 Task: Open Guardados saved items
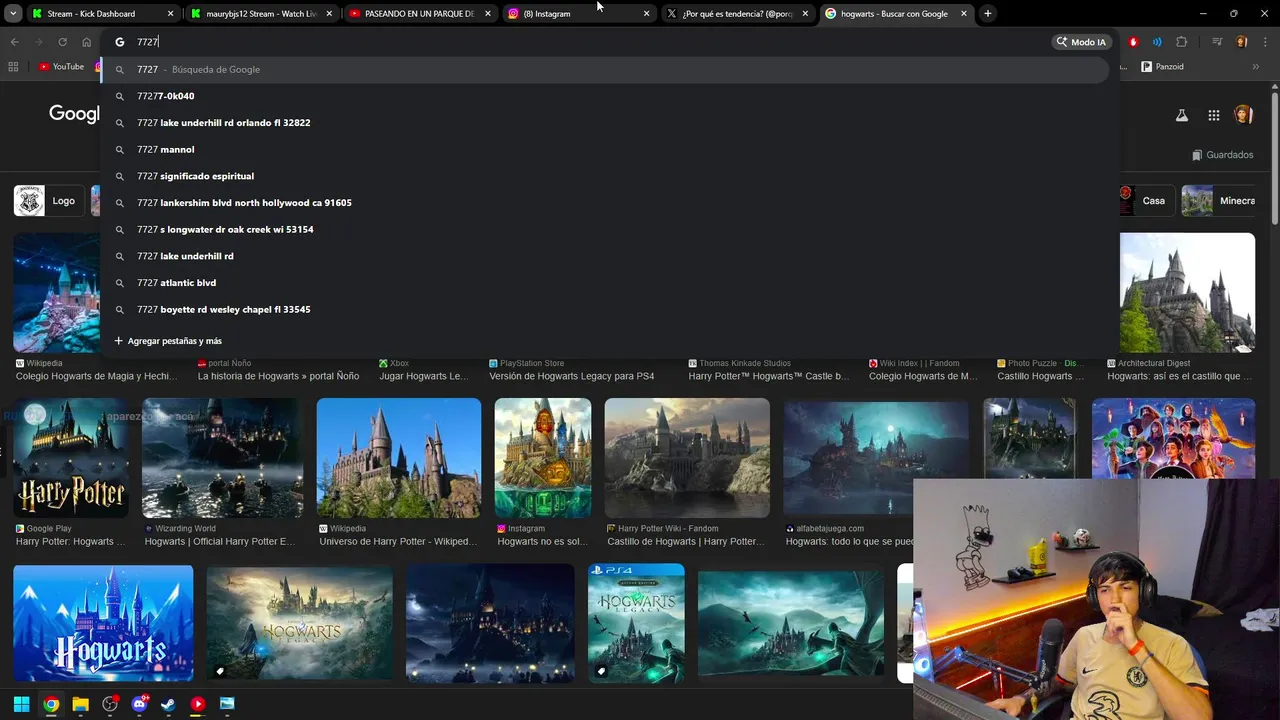click(x=1223, y=155)
